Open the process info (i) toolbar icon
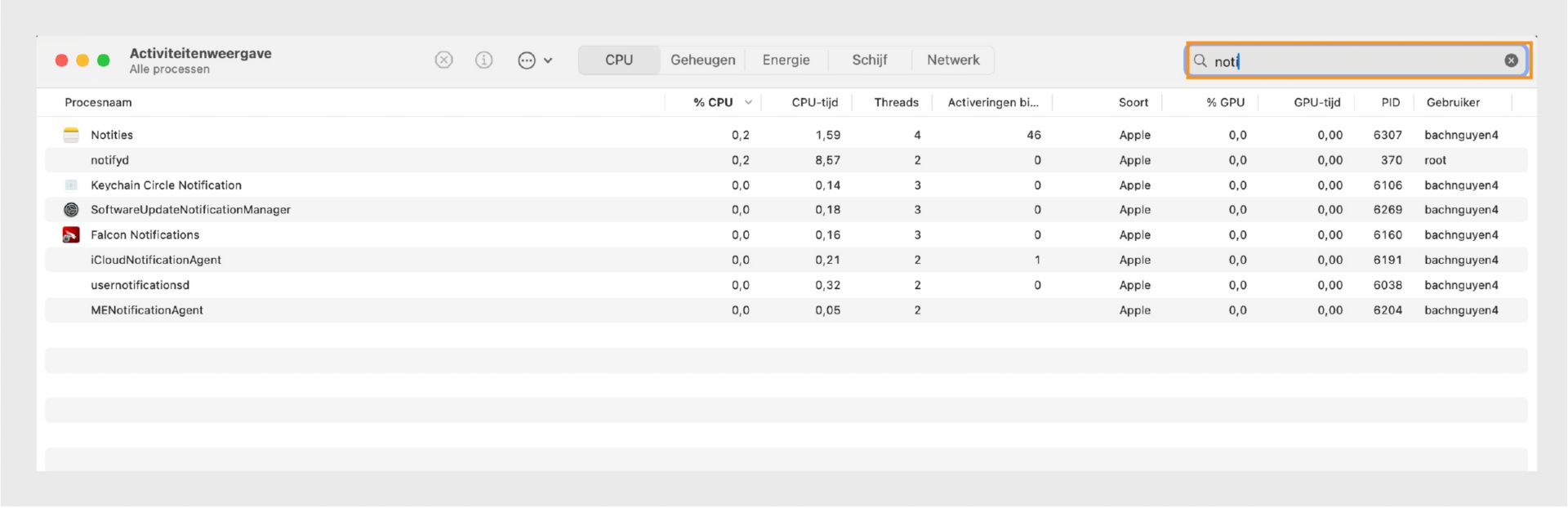The height and width of the screenshot is (508, 1568). (484, 60)
